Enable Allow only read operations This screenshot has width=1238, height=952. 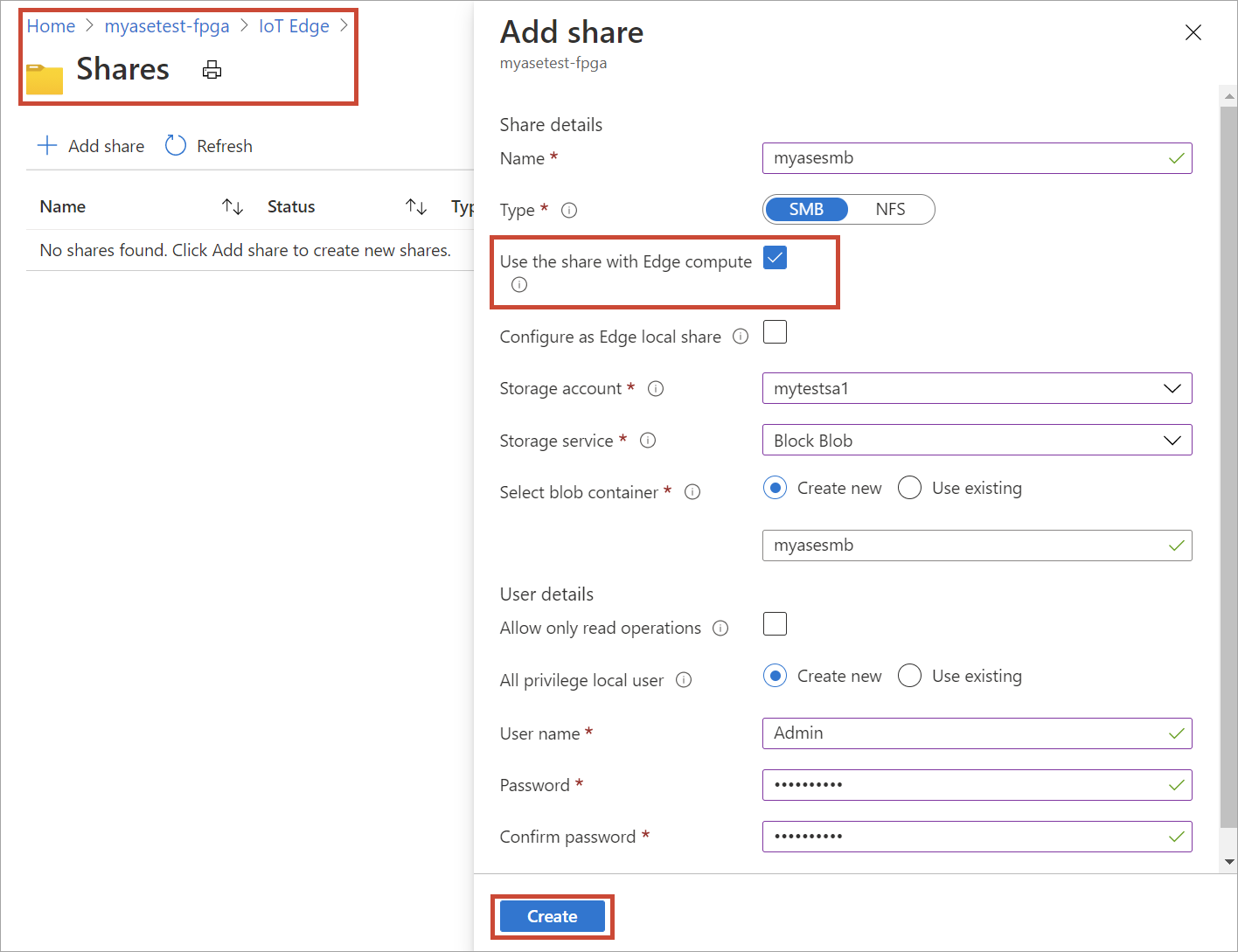pyautogui.click(x=775, y=623)
